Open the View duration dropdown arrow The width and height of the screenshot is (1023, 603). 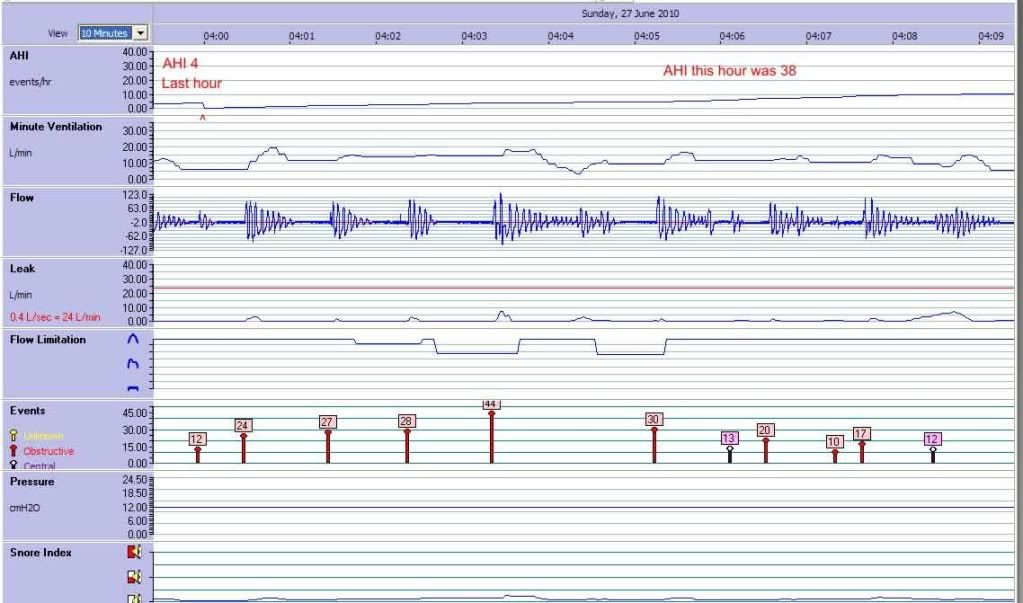click(x=141, y=33)
